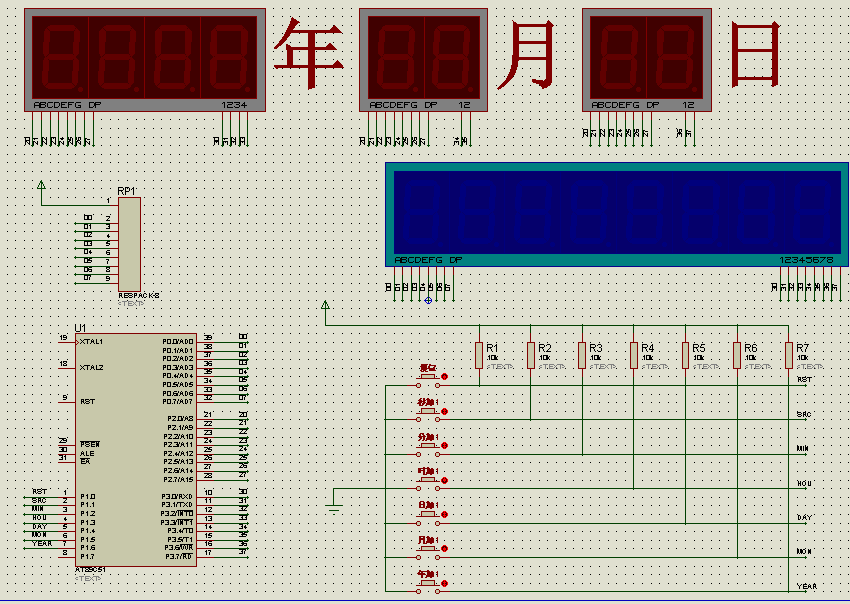Image resolution: width=850 pixels, height=604 pixels.
Task: Click the RST label beside pin P1.0
Action: coord(39,491)
